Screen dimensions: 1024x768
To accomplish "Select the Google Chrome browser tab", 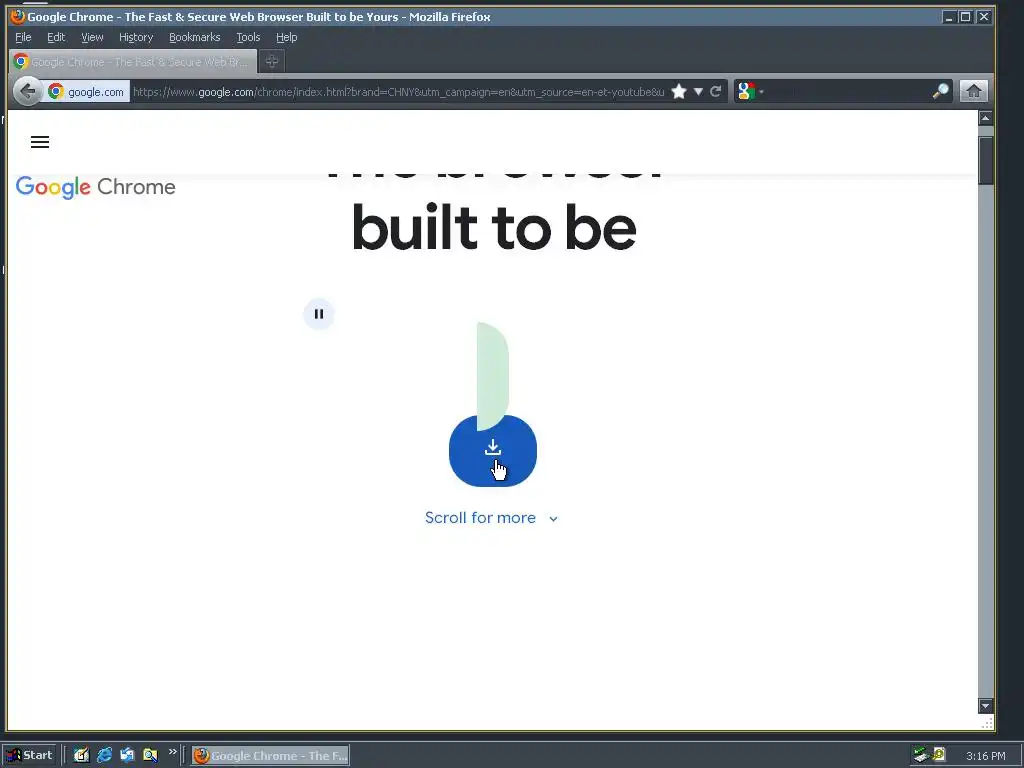I will pos(133,61).
